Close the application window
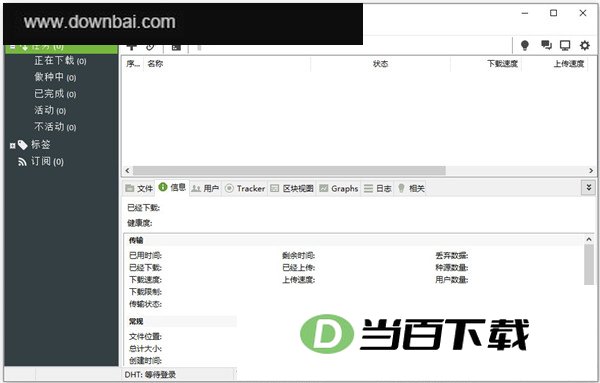 [x=582, y=13]
